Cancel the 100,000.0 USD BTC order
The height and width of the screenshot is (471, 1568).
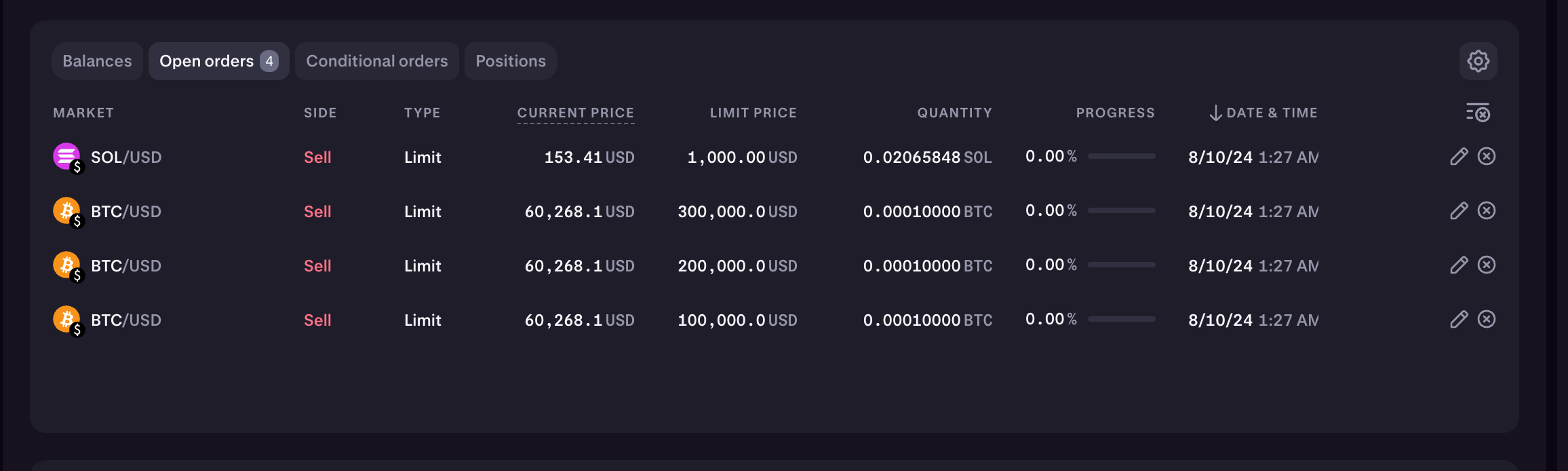1487,320
